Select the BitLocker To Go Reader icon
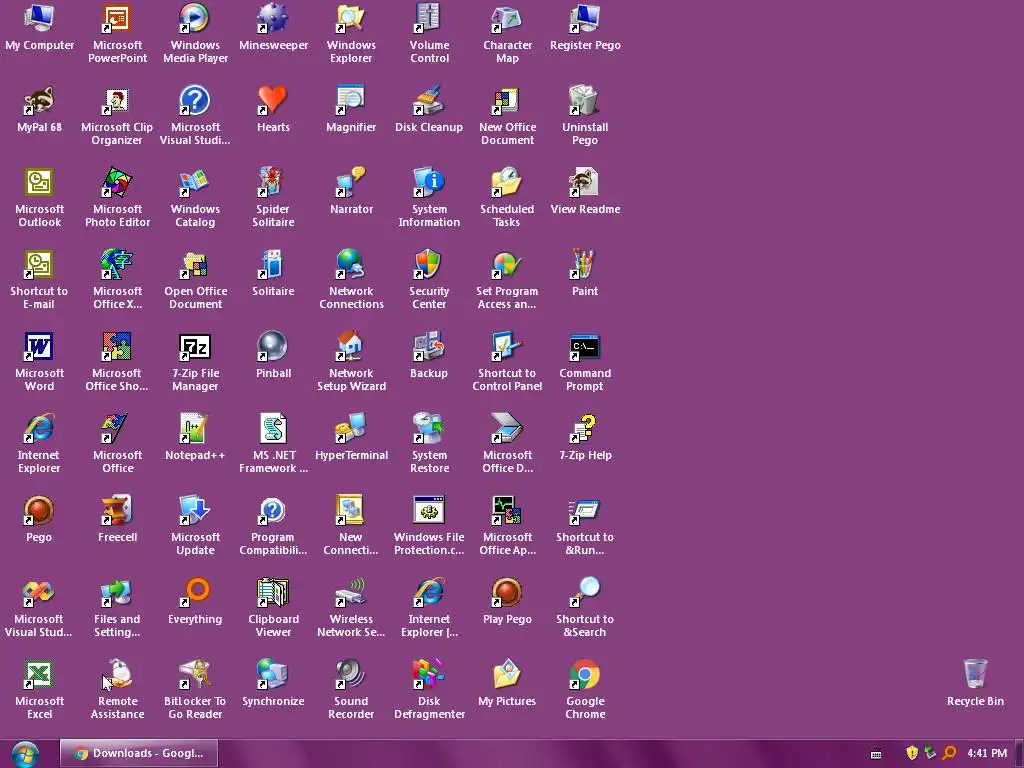Screen dimensions: 1024x768 click(195, 675)
